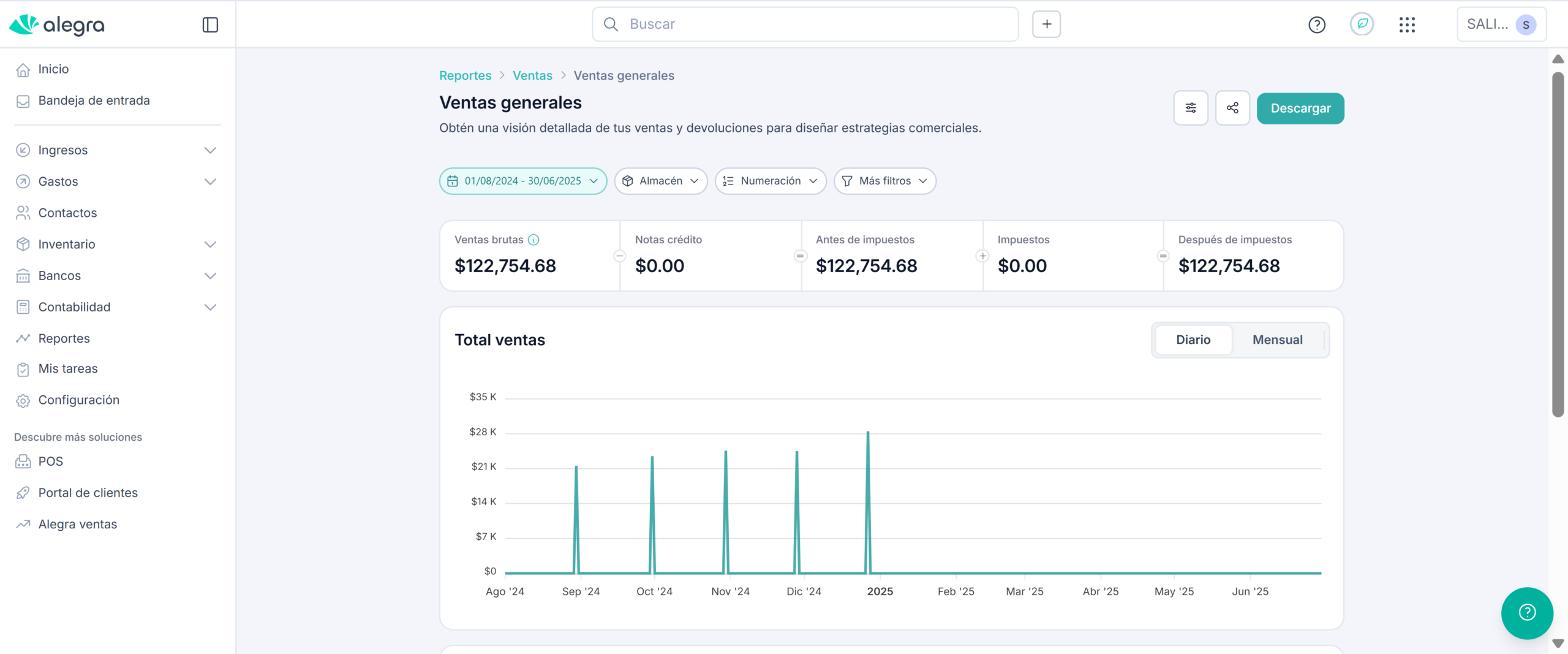Go to Configuración in the sidebar
Image resolution: width=1568 pixels, height=654 pixels.
point(78,400)
